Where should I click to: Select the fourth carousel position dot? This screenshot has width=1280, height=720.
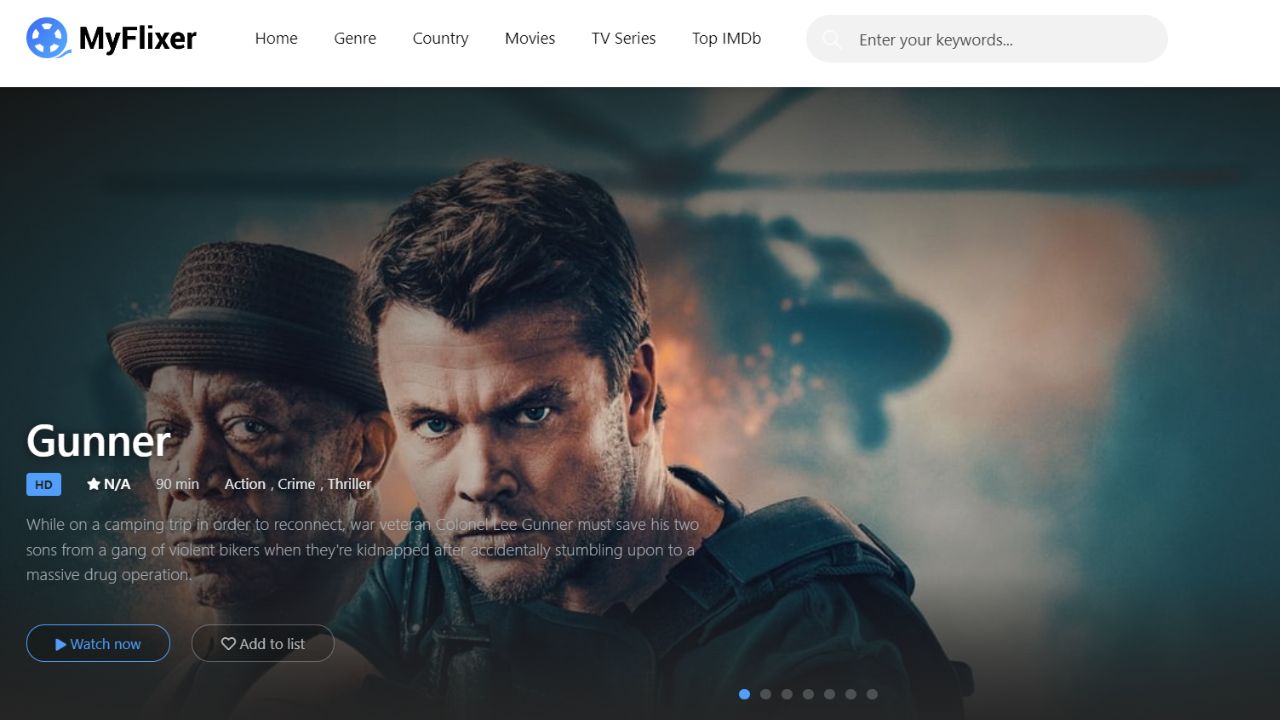[x=808, y=693]
